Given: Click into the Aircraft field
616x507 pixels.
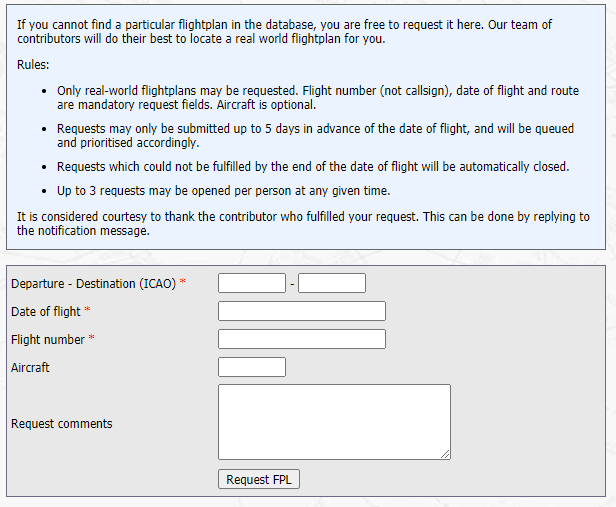Looking at the screenshot, I should [x=252, y=367].
